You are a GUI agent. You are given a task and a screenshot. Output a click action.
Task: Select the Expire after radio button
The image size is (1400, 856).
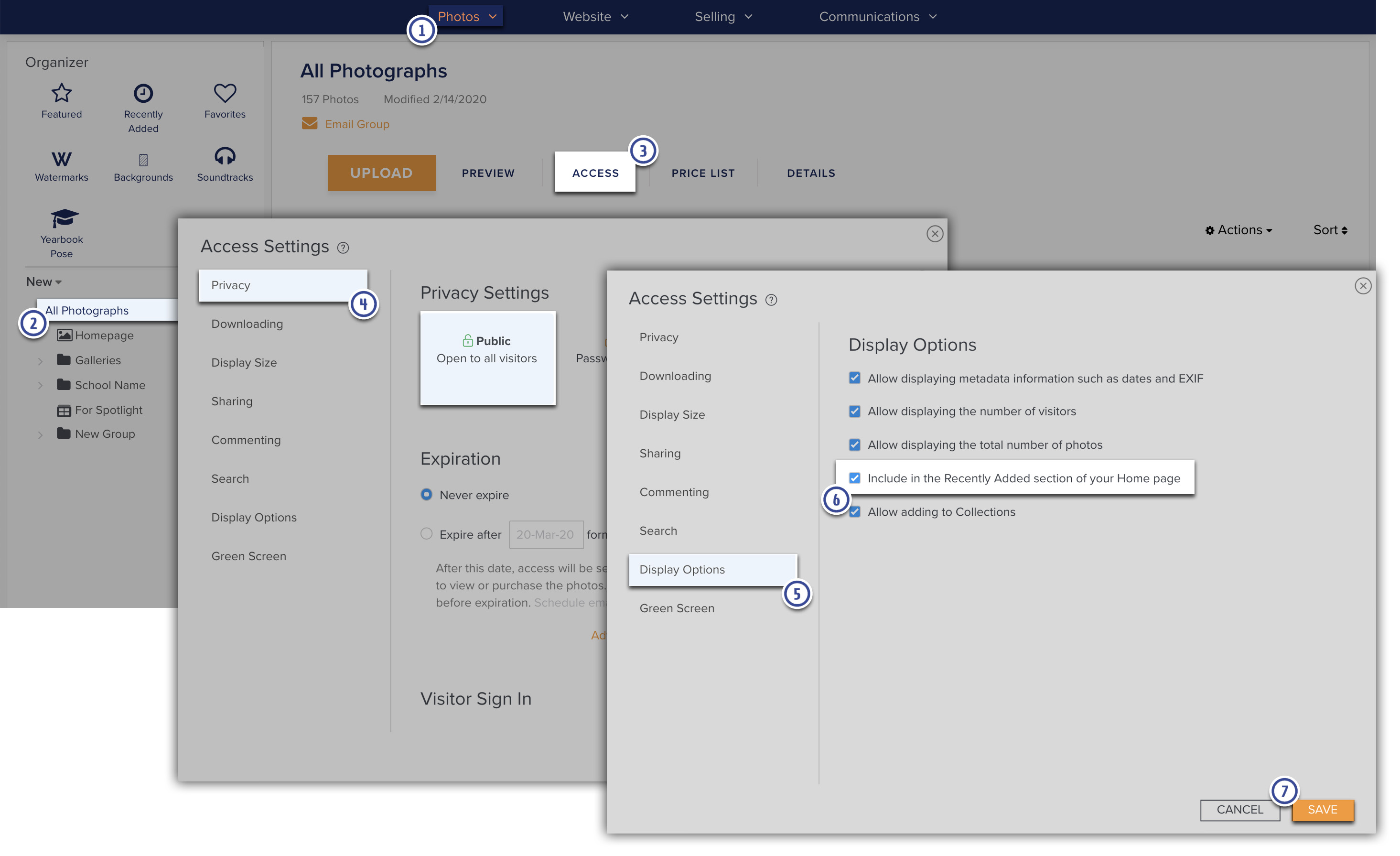point(426,534)
